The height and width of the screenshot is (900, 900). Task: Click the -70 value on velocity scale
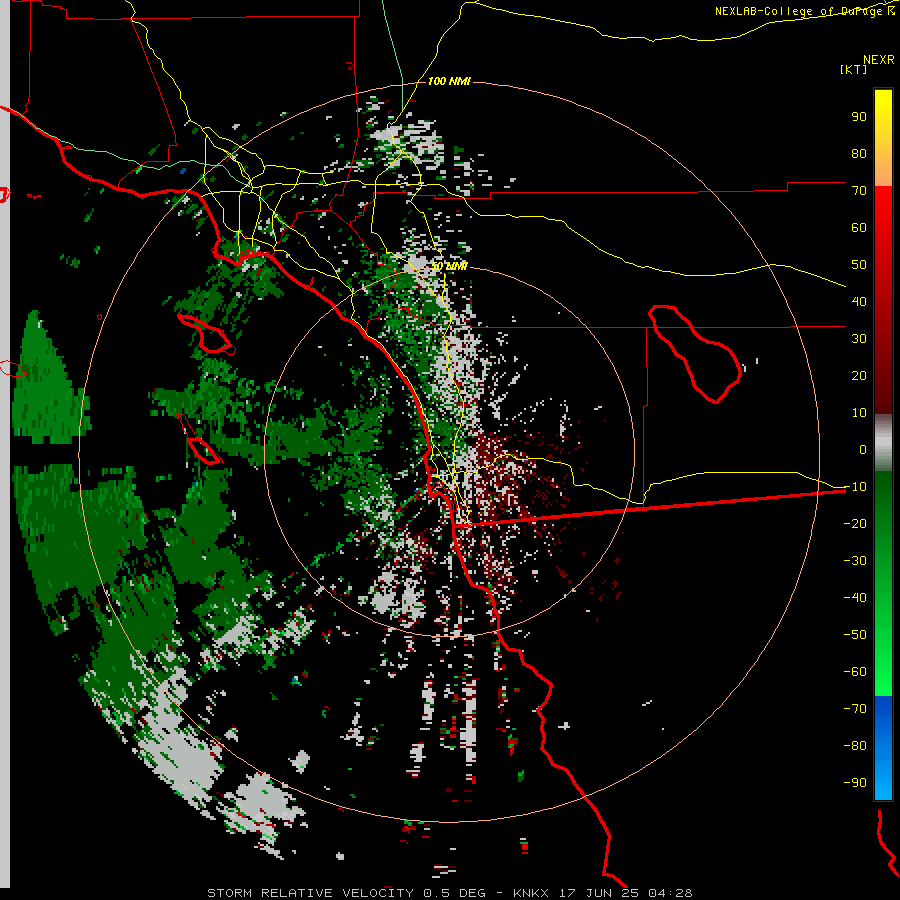pos(855,708)
